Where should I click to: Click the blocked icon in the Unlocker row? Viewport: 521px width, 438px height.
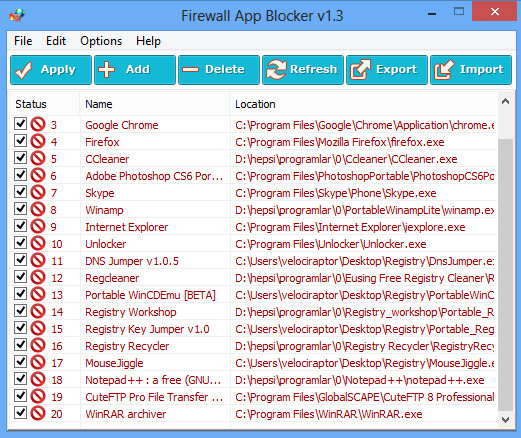(38, 244)
